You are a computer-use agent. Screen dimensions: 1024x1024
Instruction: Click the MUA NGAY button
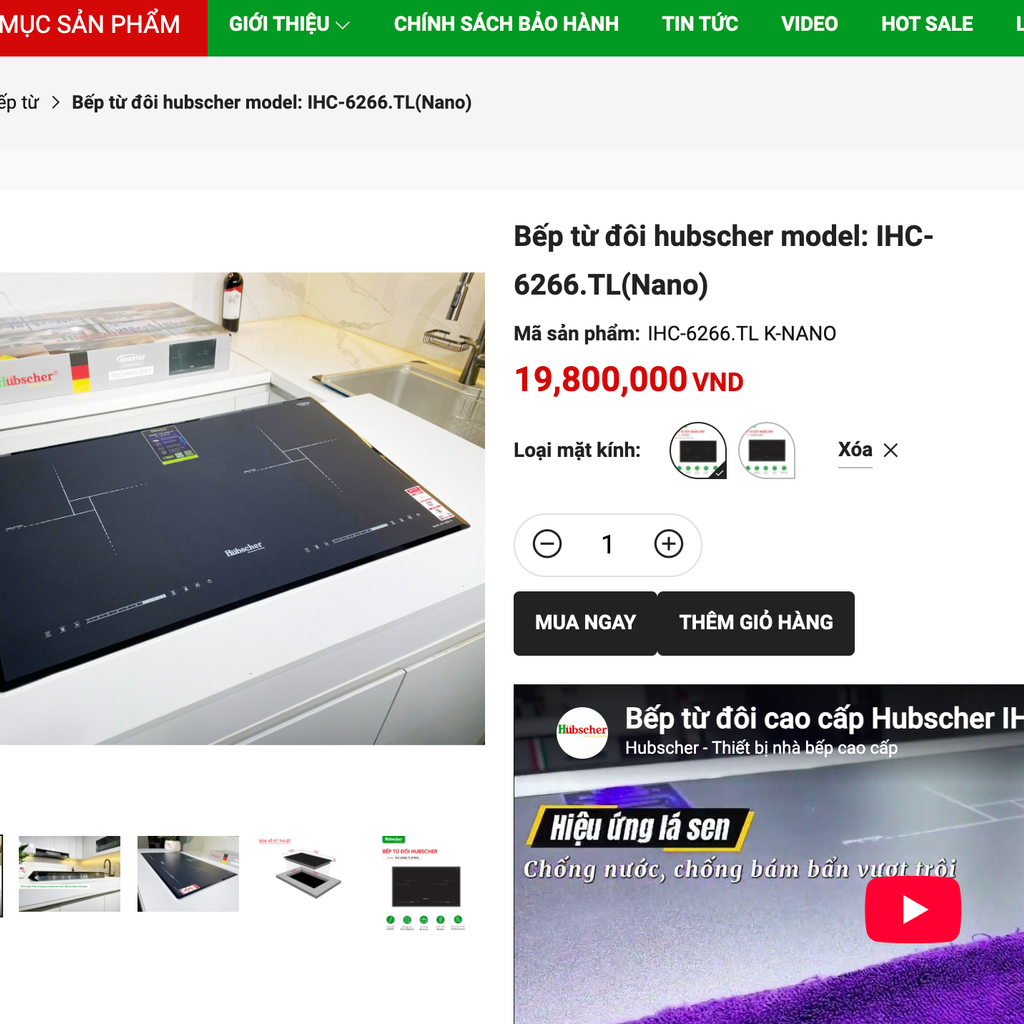585,623
